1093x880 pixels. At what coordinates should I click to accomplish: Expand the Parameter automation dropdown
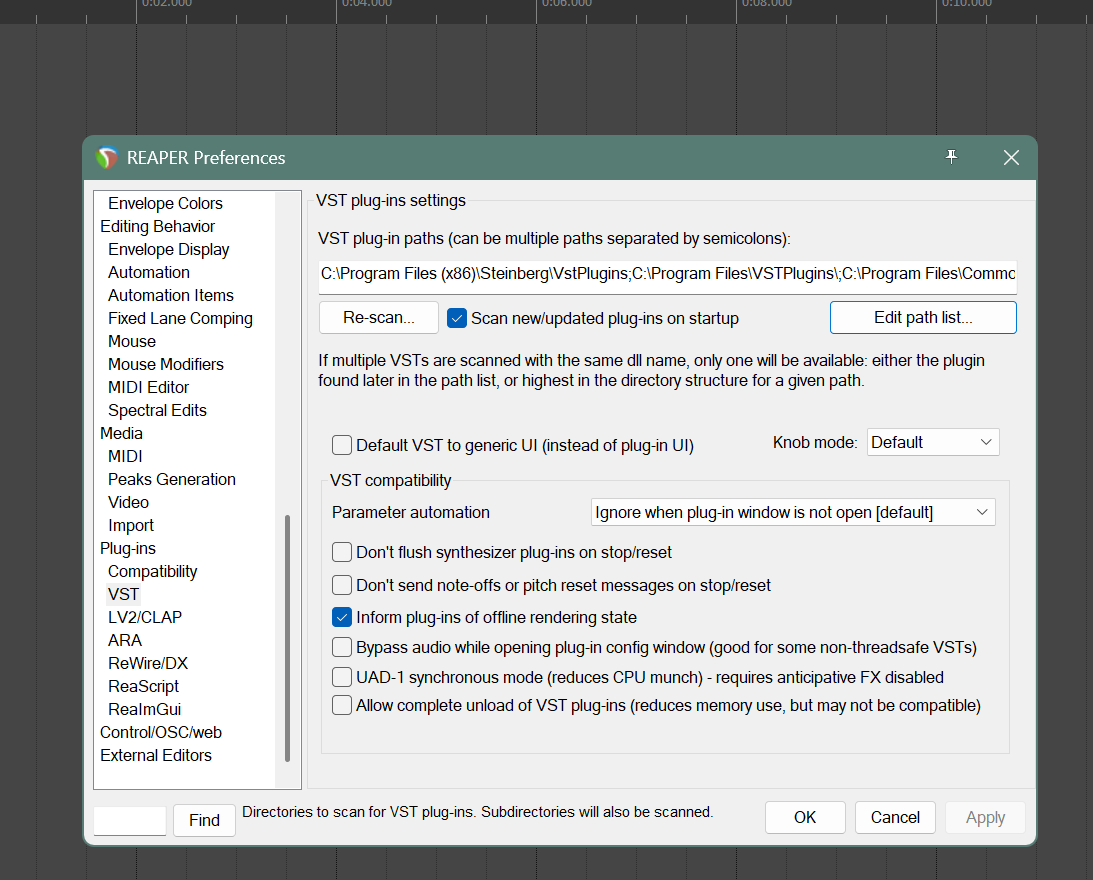click(x=792, y=512)
